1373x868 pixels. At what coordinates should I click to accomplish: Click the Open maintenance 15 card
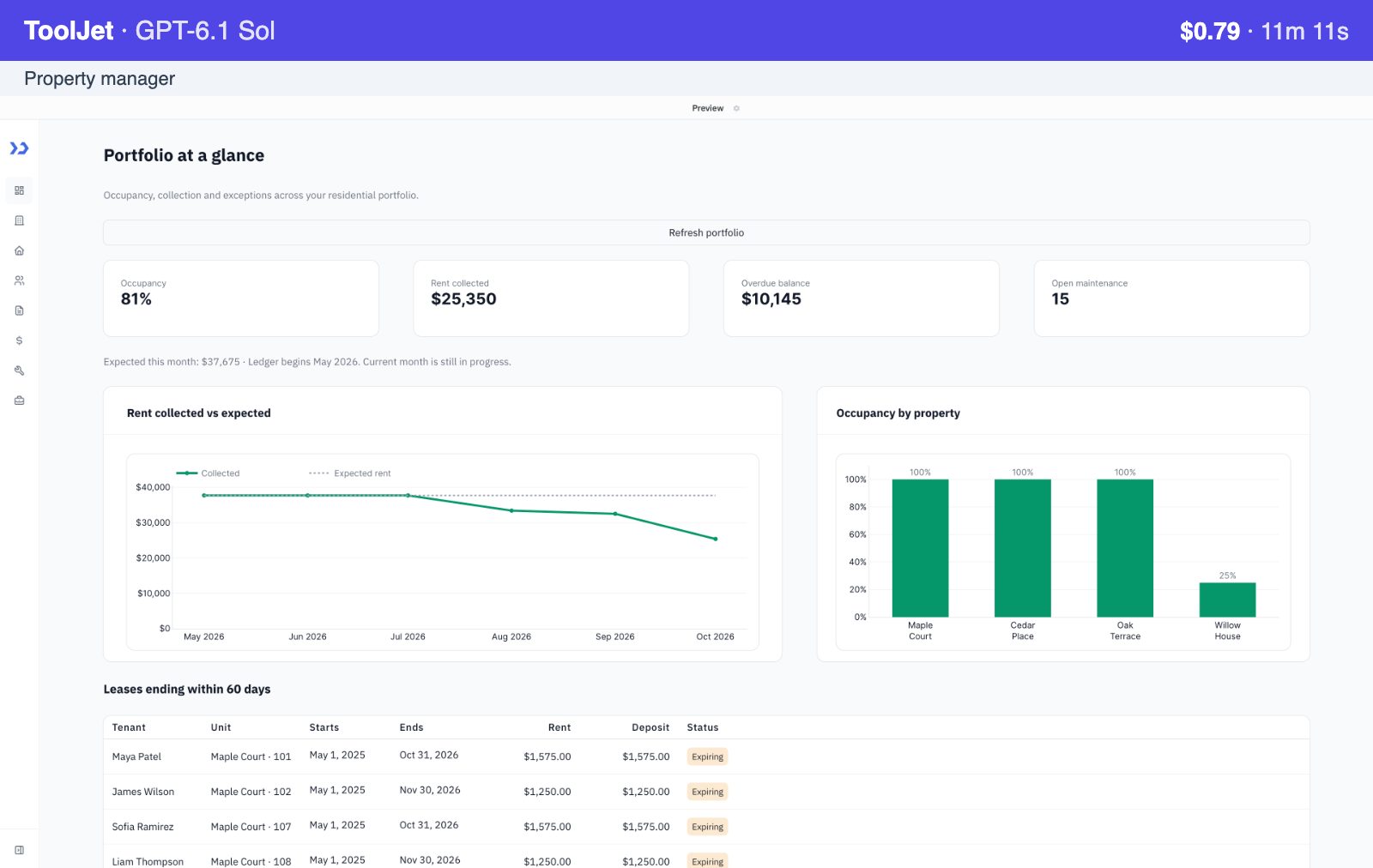1172,298
